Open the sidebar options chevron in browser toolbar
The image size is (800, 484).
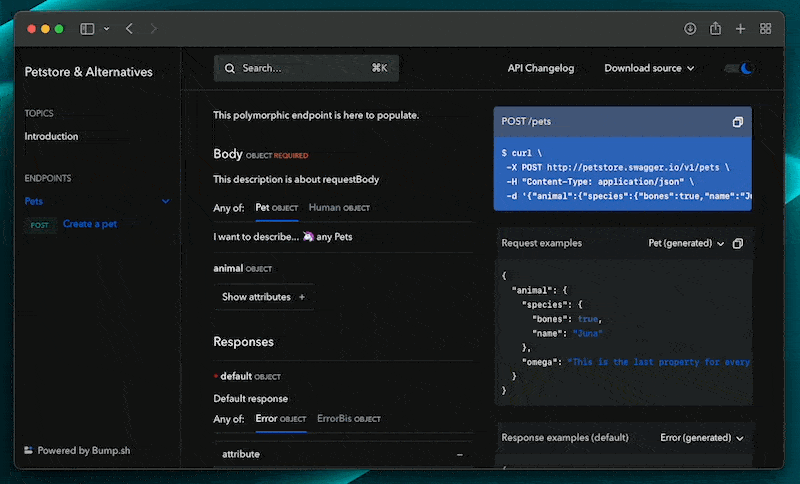pyautogui.click(x=107, y=29)
